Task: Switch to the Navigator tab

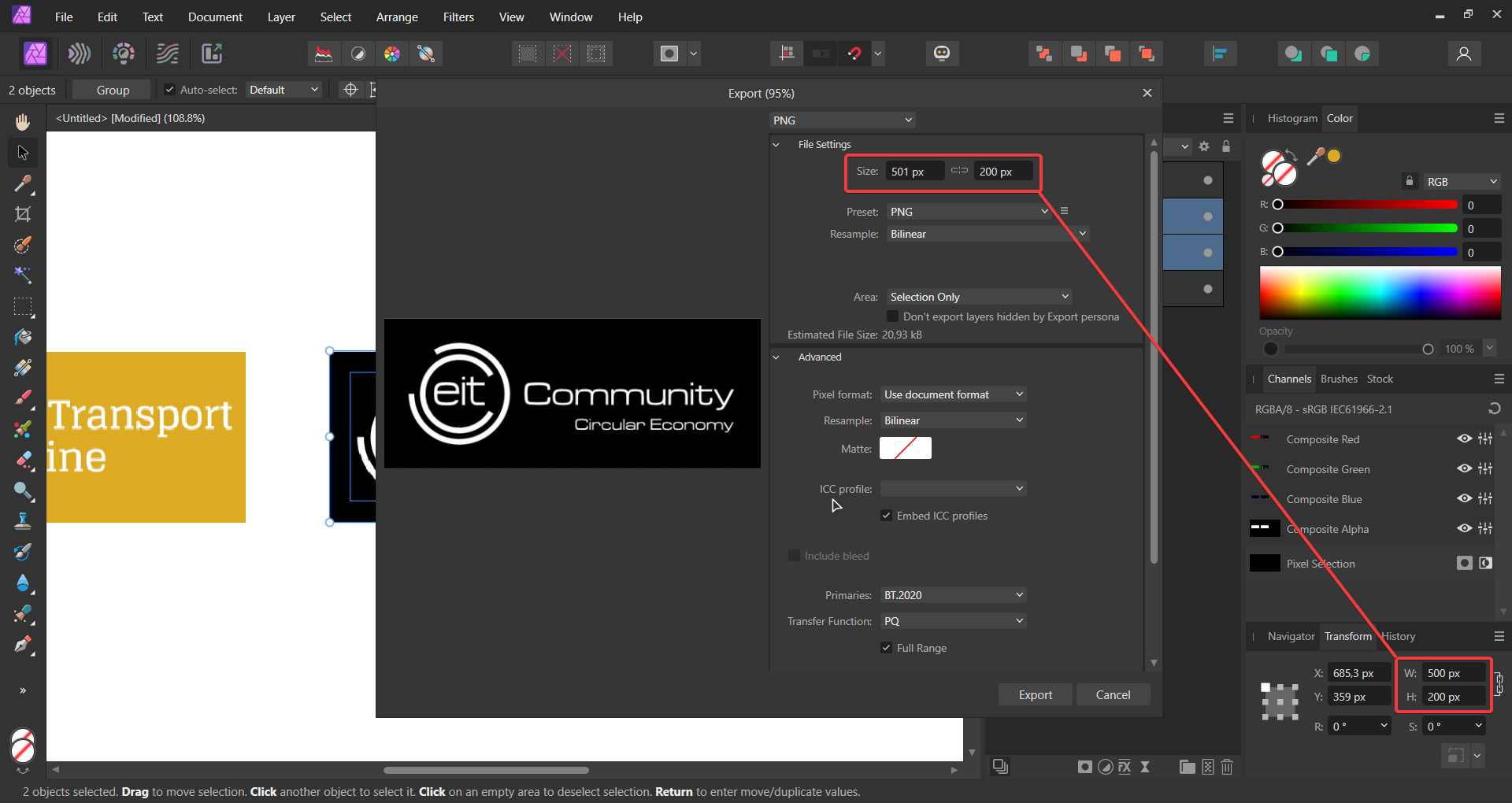Action: click(1291, 636)
